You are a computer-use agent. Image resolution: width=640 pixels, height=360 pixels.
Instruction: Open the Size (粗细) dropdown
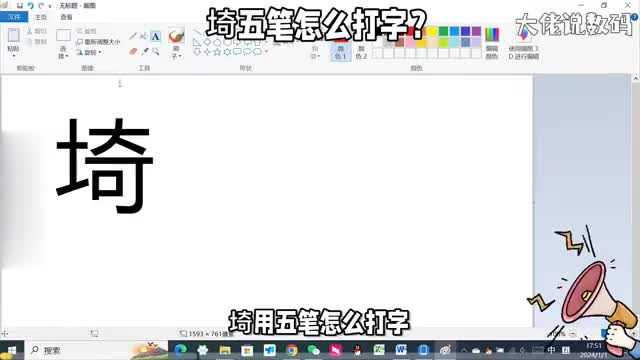(315, 52)
